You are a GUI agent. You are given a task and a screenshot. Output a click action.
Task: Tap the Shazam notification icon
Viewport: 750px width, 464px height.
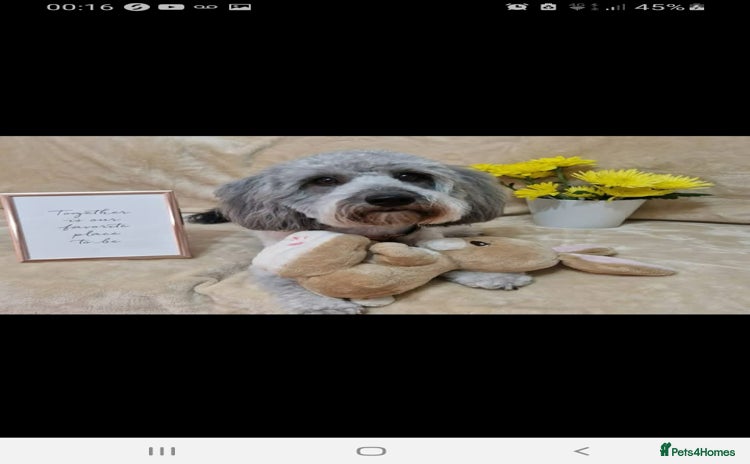[137, 7]
